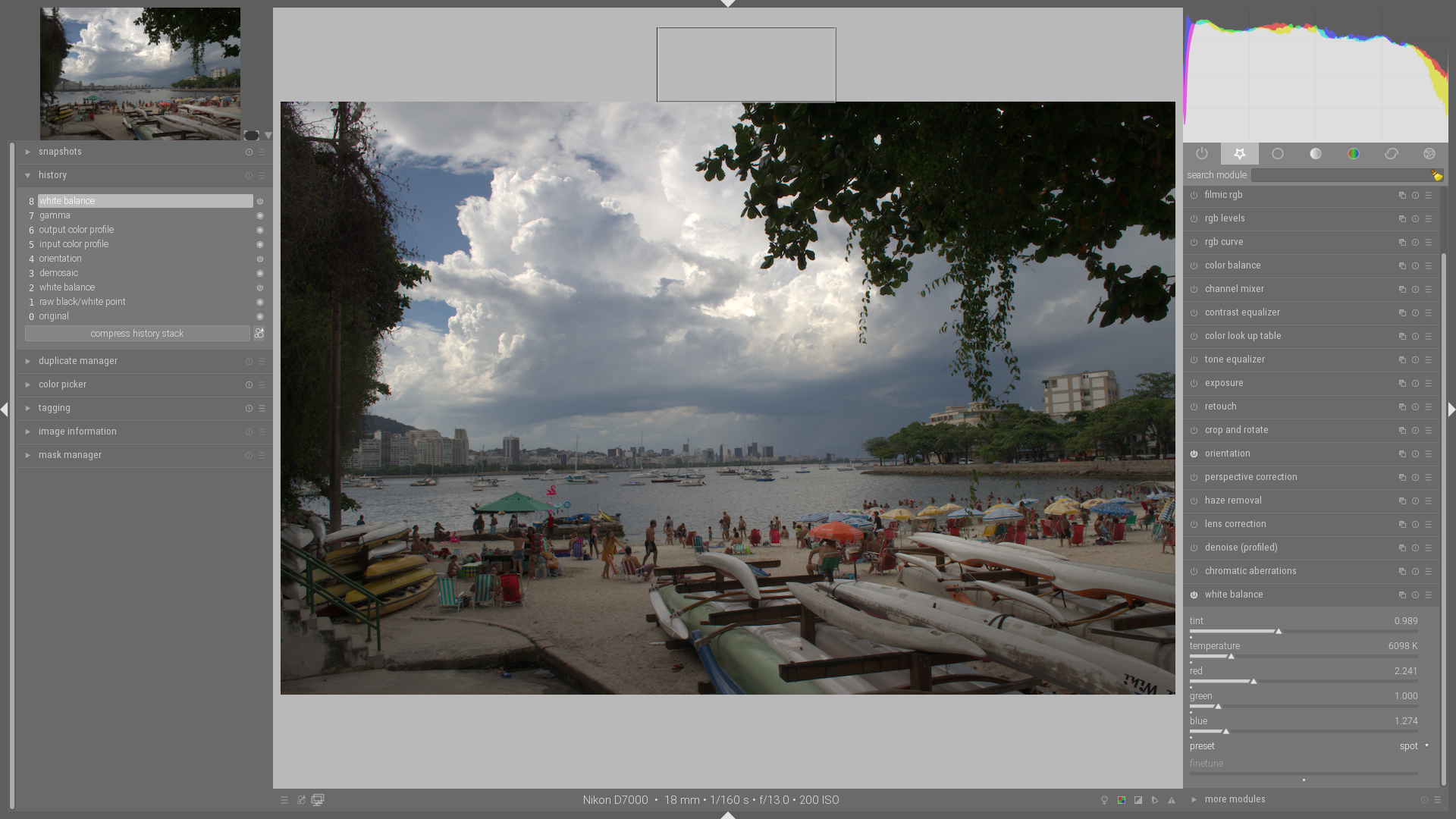This screenshot has width=1456, height=819.
Task: Open navigation zoom level dropdown arrow
Action: pyautogui.click(x=268, y=136)
